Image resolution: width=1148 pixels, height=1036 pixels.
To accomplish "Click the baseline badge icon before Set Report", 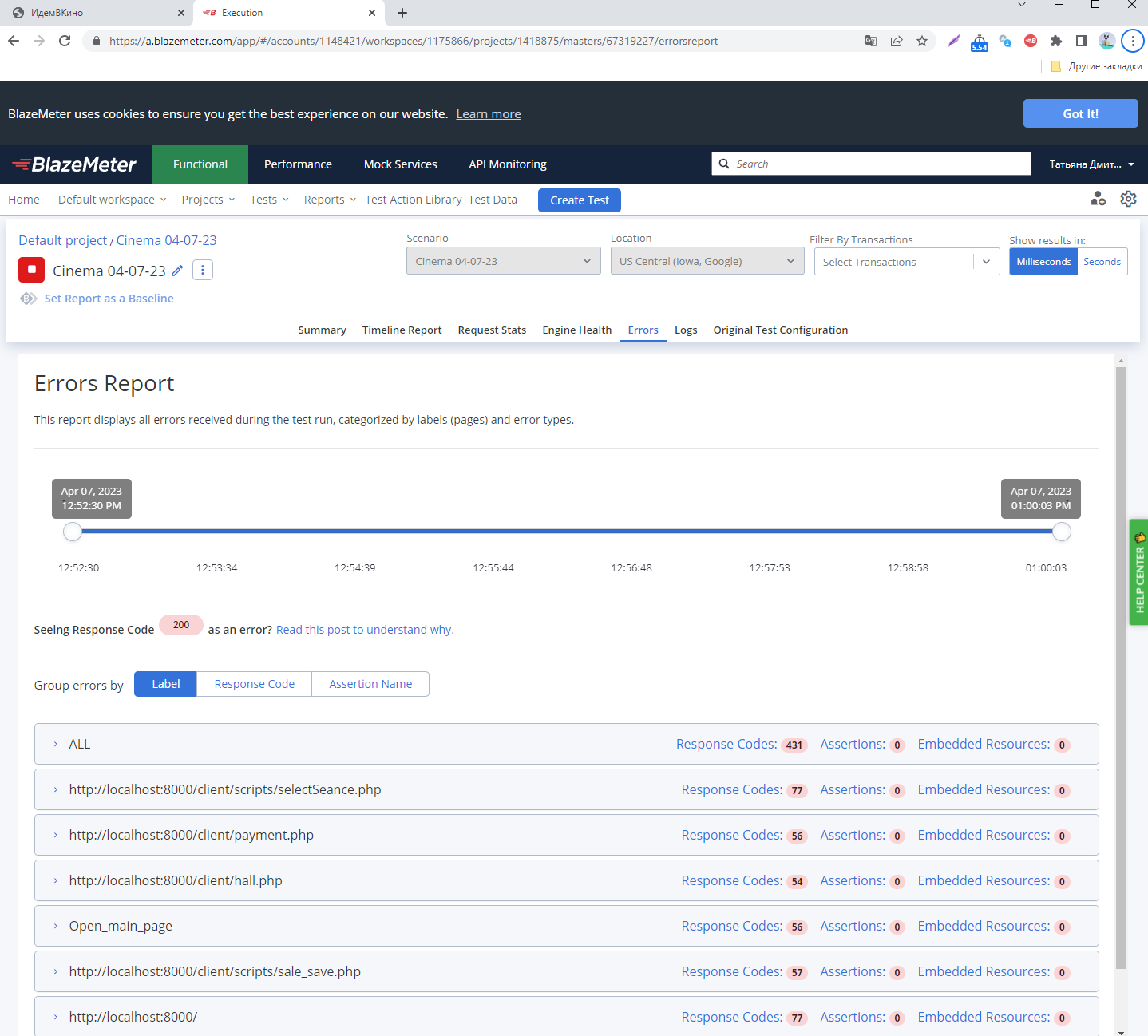I will click(28, 298).
